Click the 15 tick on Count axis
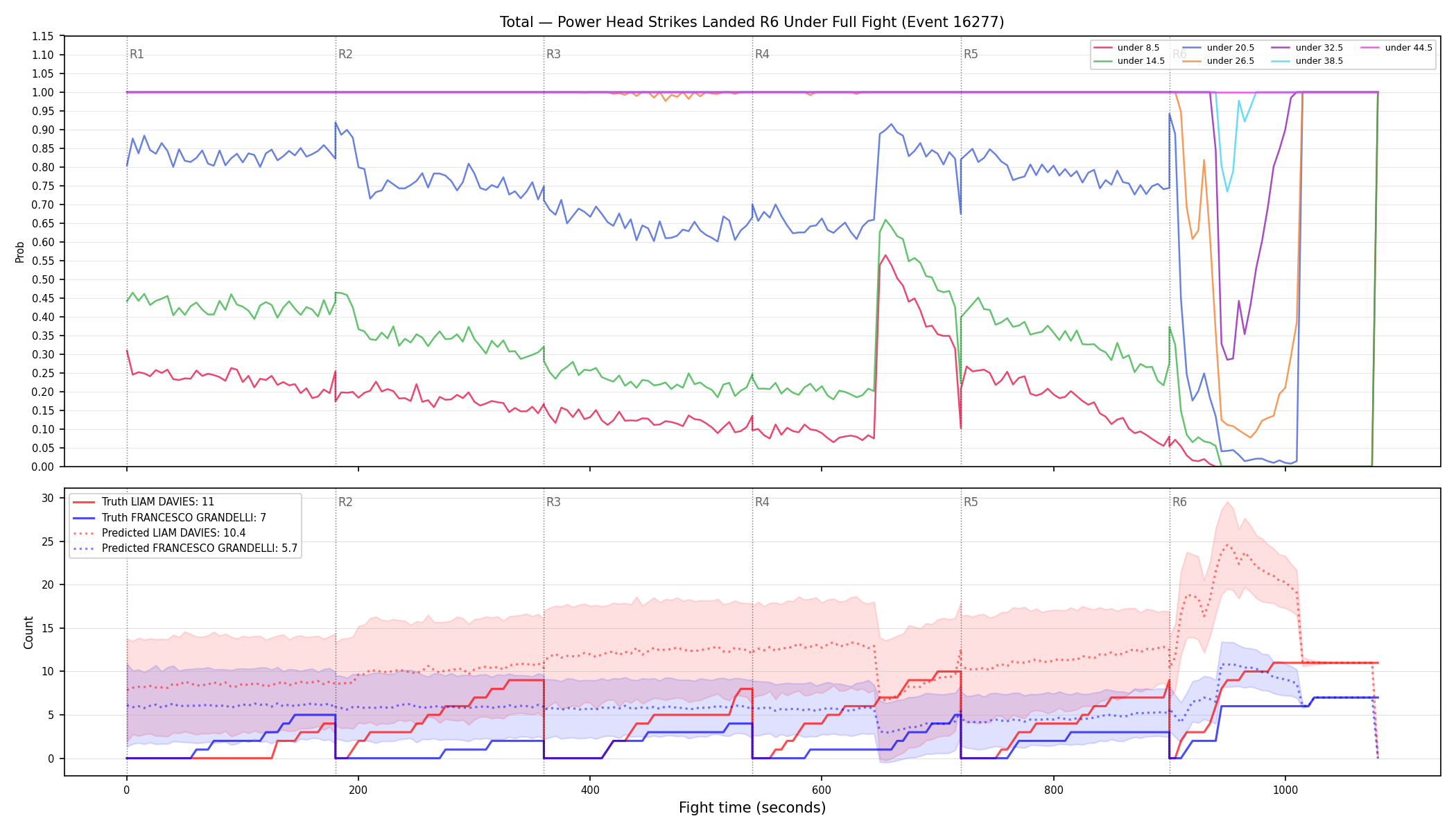 click(48, 628)
